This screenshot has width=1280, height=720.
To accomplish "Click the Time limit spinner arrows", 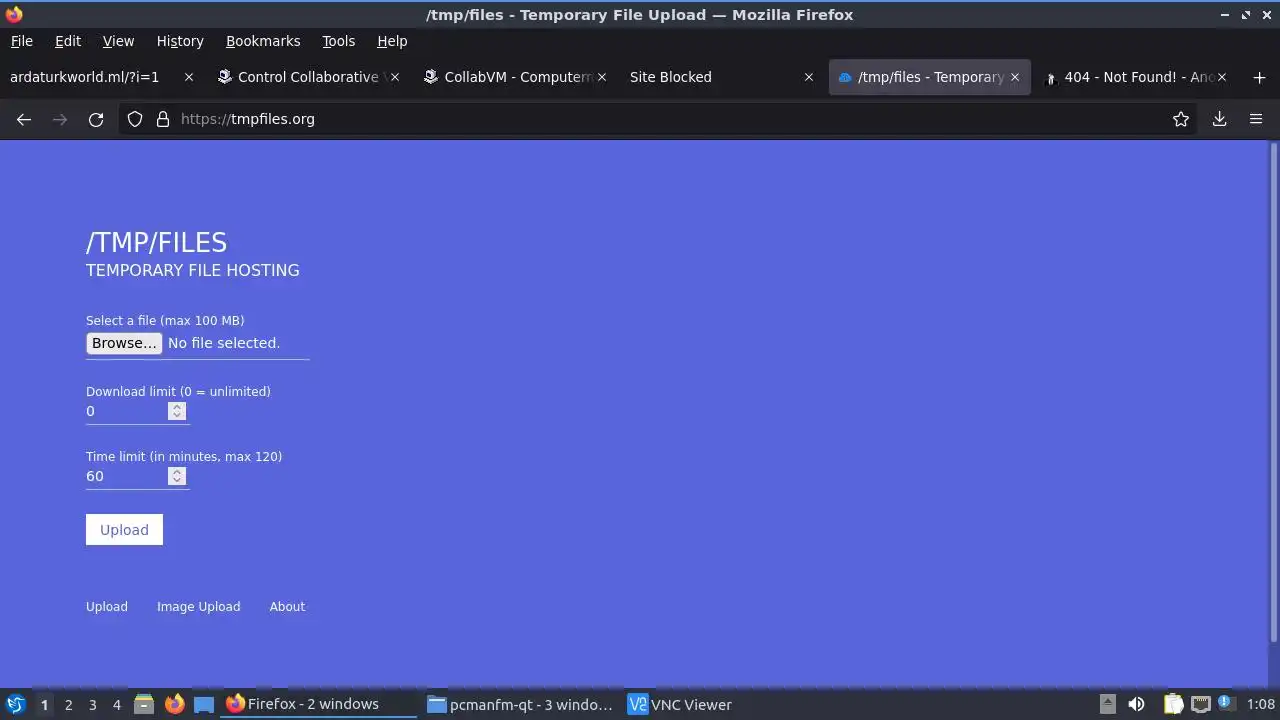I will [177, 476].
